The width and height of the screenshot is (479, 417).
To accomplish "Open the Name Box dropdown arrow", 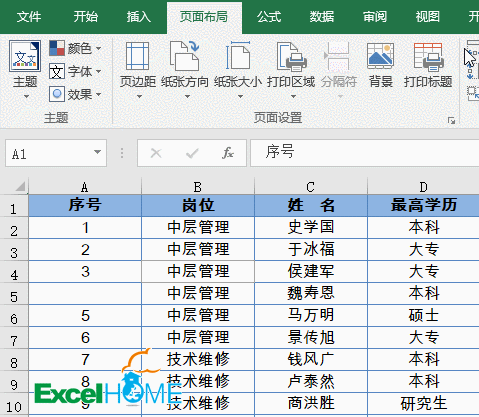I will [97, 152].
